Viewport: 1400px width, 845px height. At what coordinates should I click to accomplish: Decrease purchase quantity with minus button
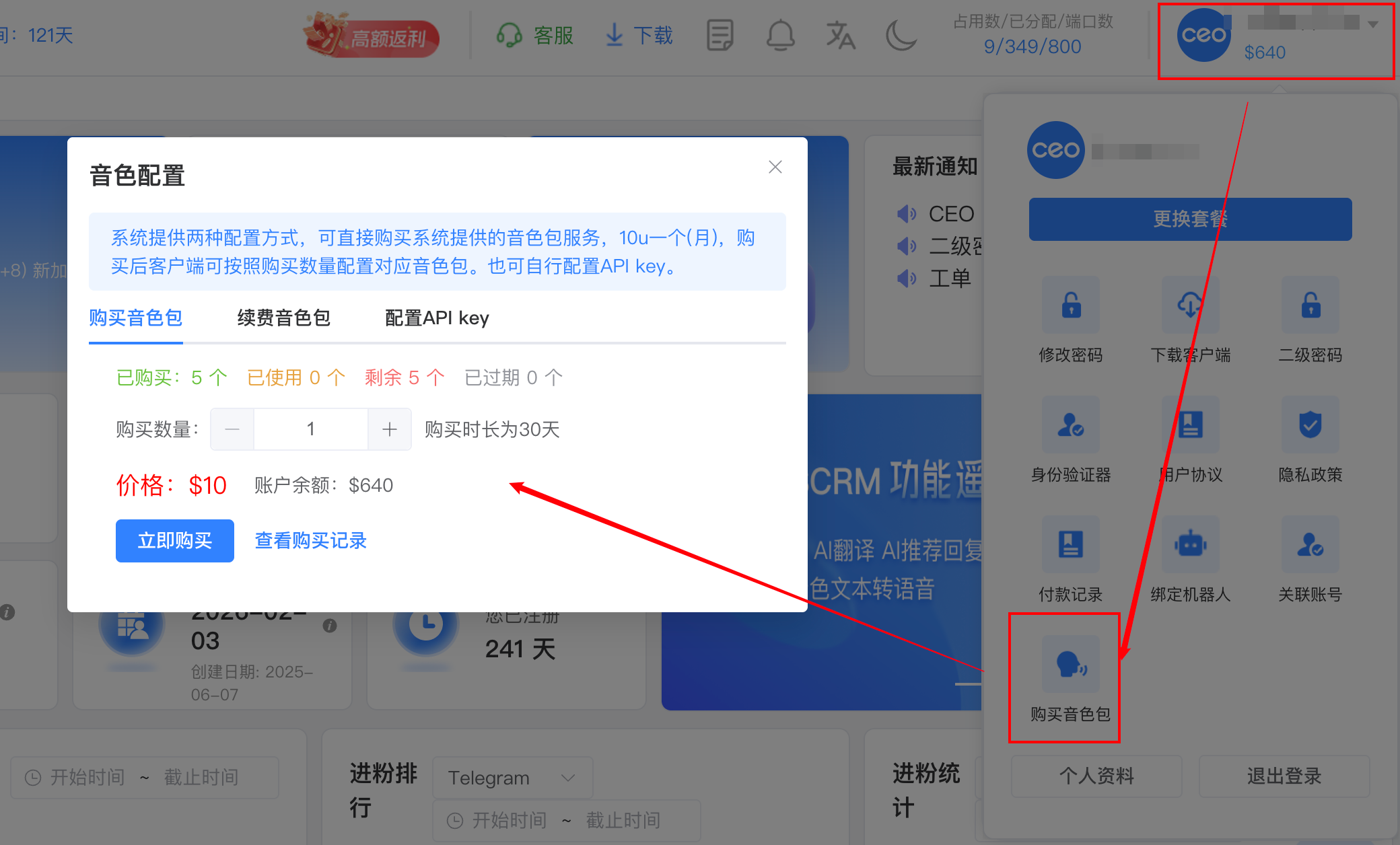(232, 429)
